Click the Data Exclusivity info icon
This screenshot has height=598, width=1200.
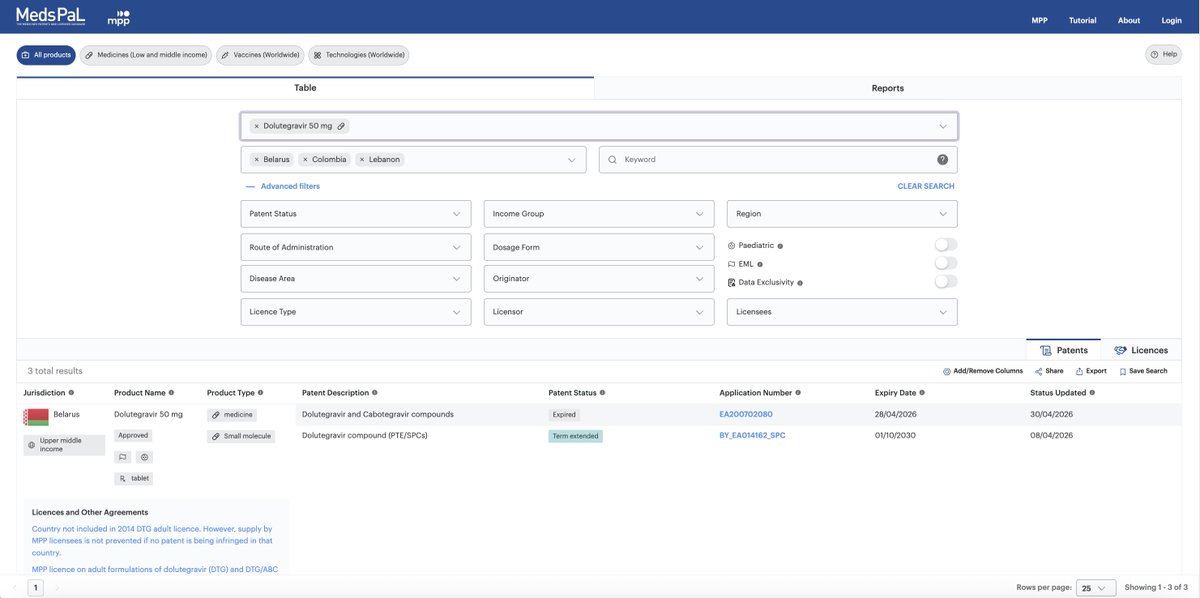point(802,283)
